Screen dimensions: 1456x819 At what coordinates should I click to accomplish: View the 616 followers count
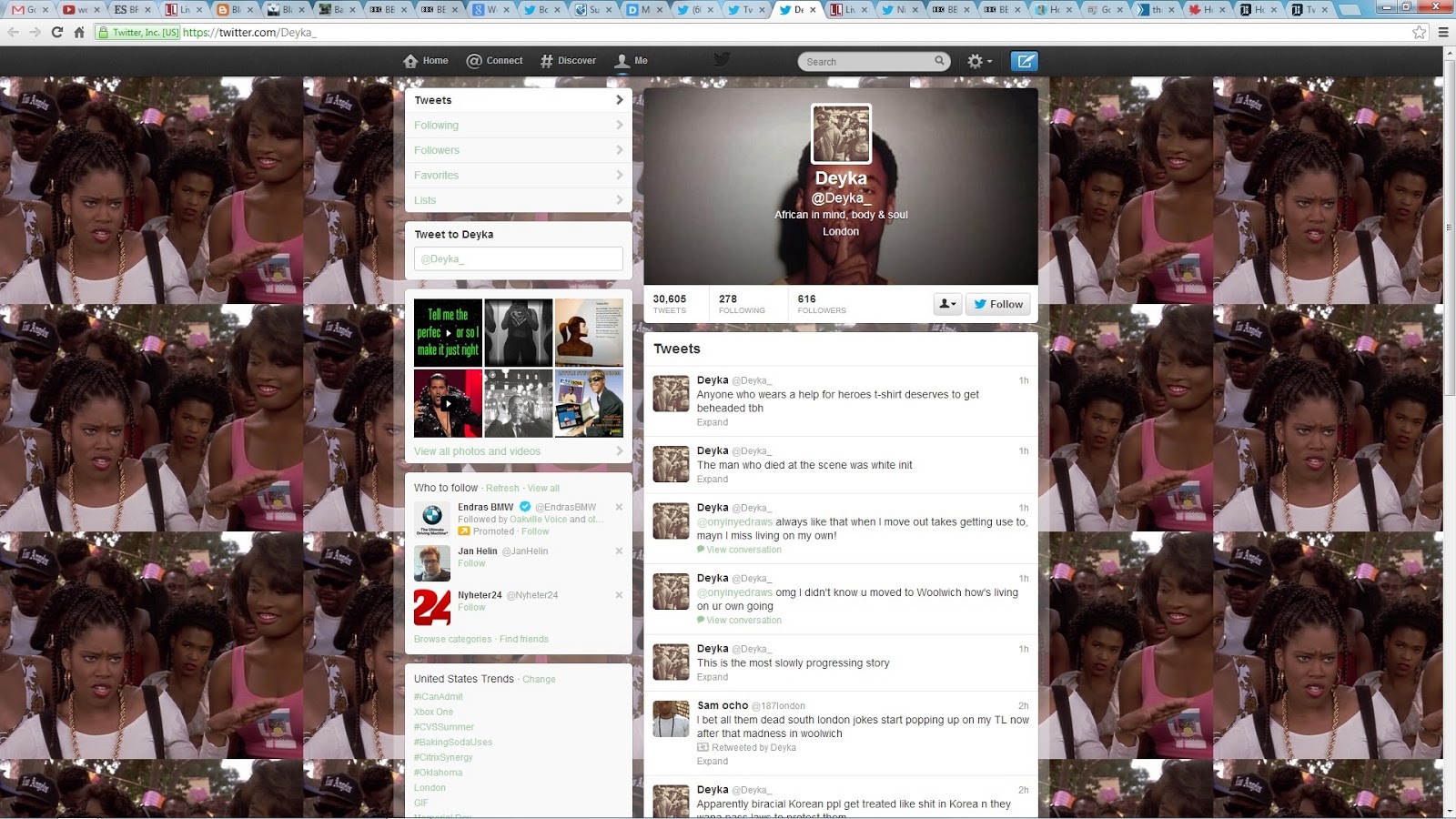point(822,304)
